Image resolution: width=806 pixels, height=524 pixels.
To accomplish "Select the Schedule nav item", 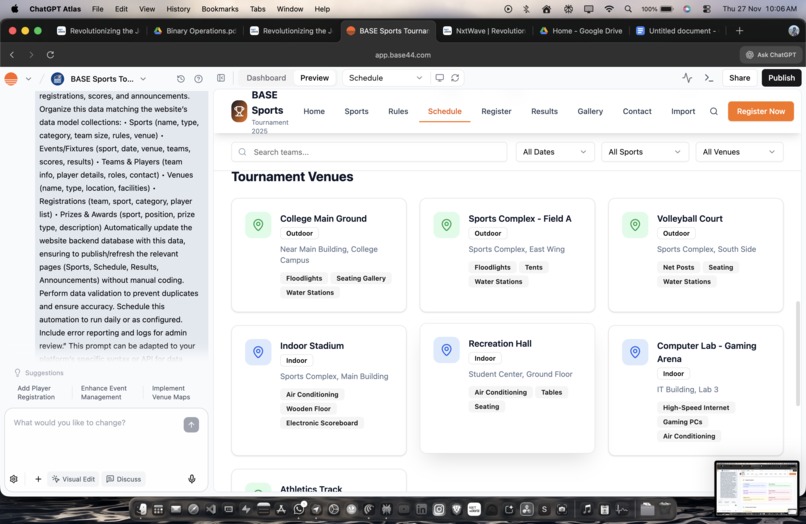I will (444, 111).
